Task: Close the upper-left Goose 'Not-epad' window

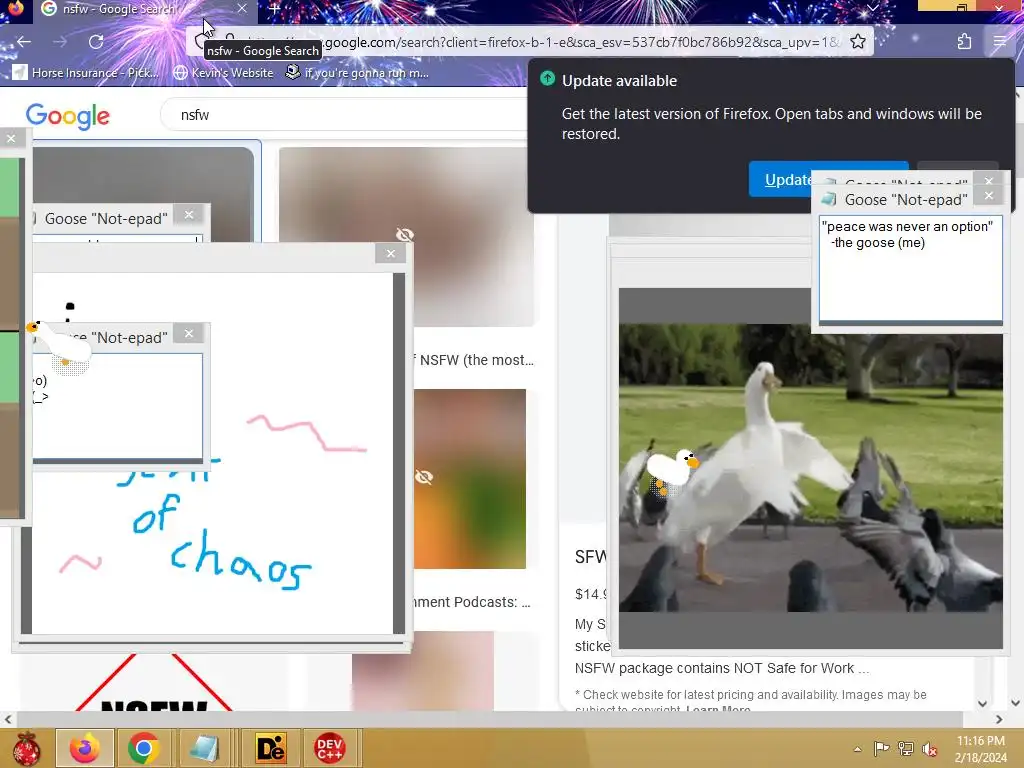Action: (x=189, y=214)
